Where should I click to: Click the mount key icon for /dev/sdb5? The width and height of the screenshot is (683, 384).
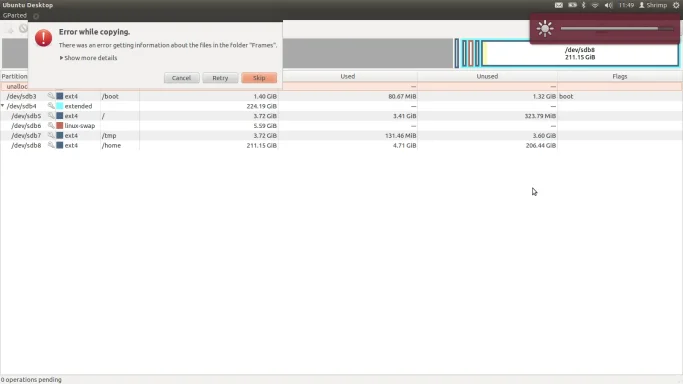tap(51, 115)
